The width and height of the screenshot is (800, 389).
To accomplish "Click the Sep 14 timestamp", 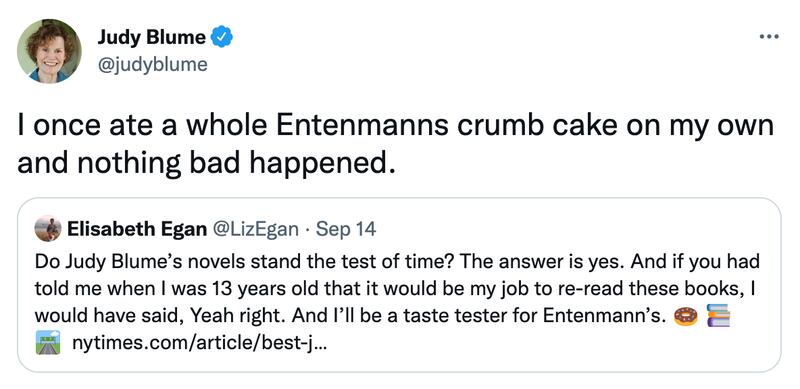I will pos(346,230).
